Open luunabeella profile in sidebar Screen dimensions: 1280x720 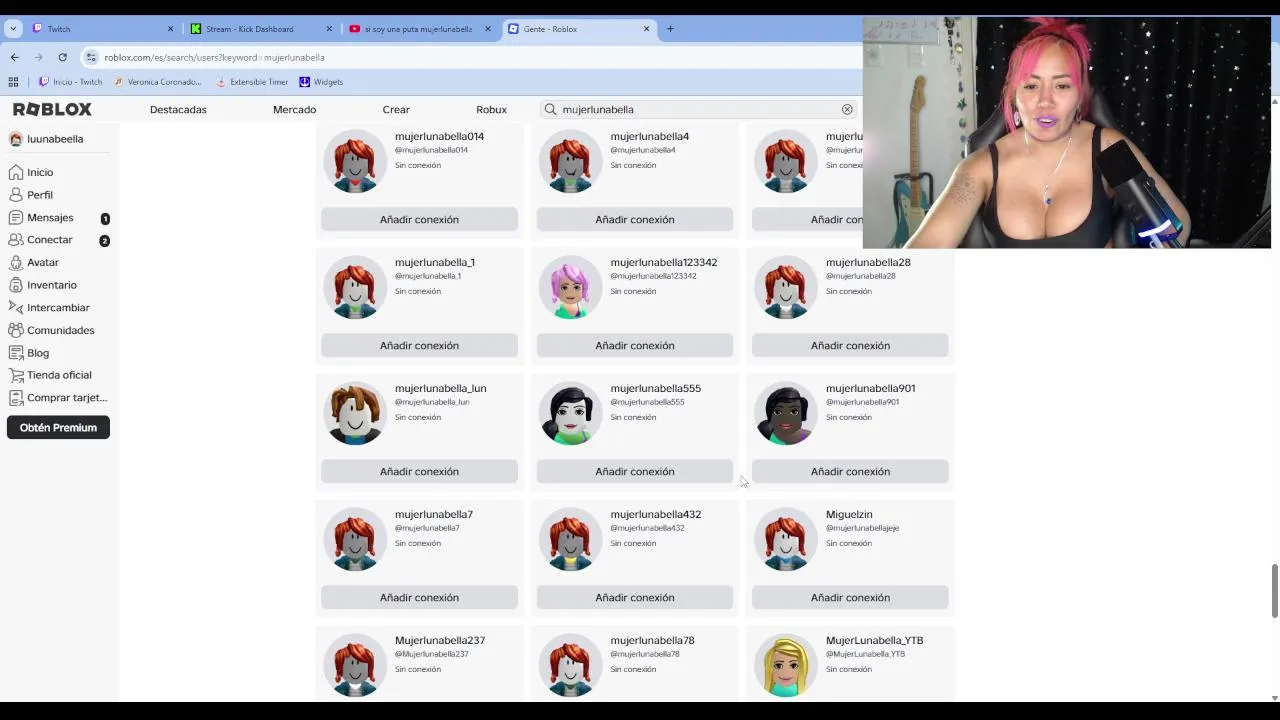(x=46, y=139)
